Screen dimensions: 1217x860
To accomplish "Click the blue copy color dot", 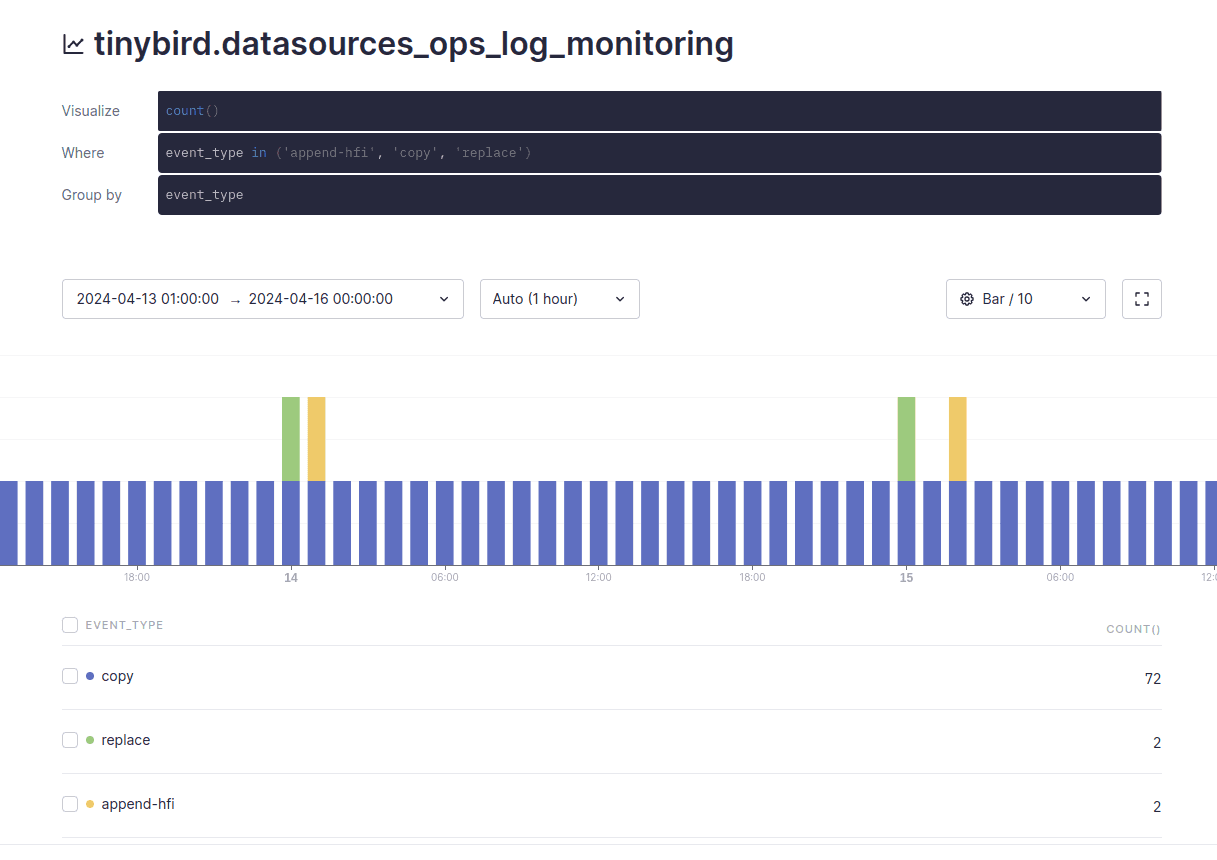I will [x=90, y=676].
